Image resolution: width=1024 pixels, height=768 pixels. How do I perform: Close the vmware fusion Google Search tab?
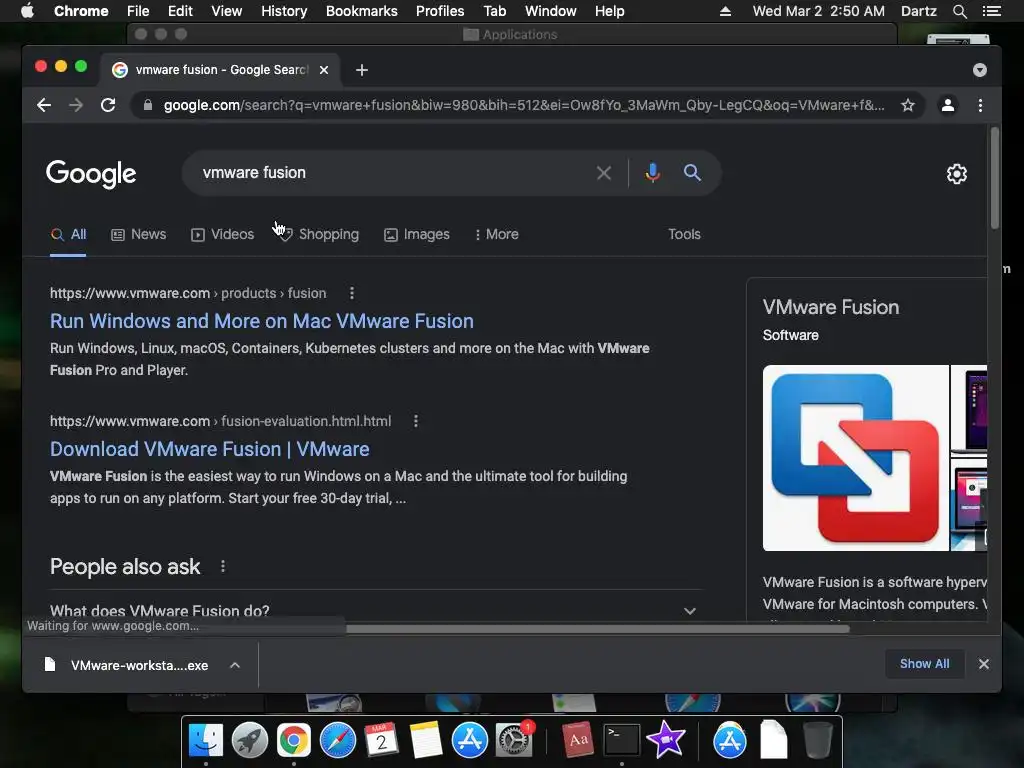point(324,70)
